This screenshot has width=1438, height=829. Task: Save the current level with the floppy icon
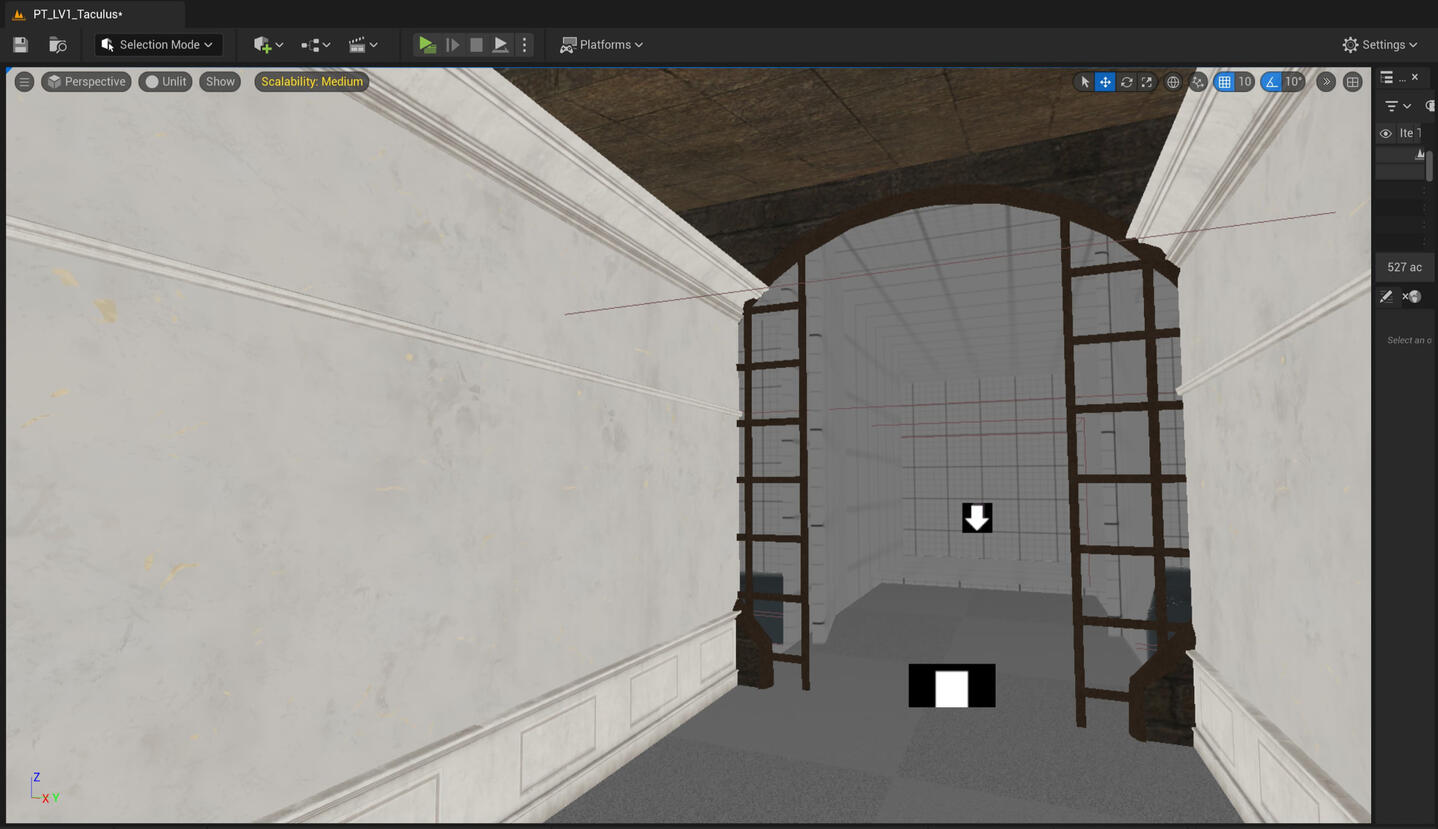click(20, 45)
